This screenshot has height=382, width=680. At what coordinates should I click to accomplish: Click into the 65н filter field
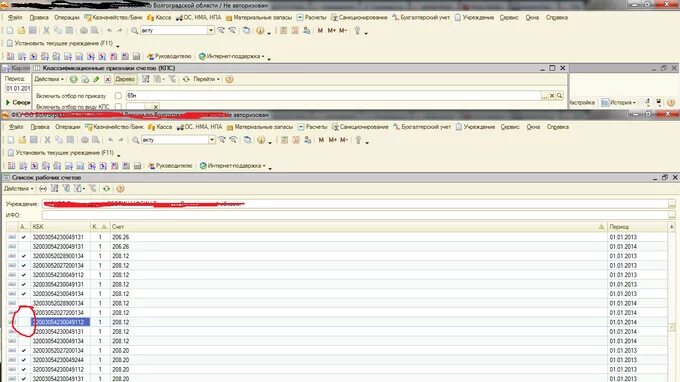click(333, 95)
